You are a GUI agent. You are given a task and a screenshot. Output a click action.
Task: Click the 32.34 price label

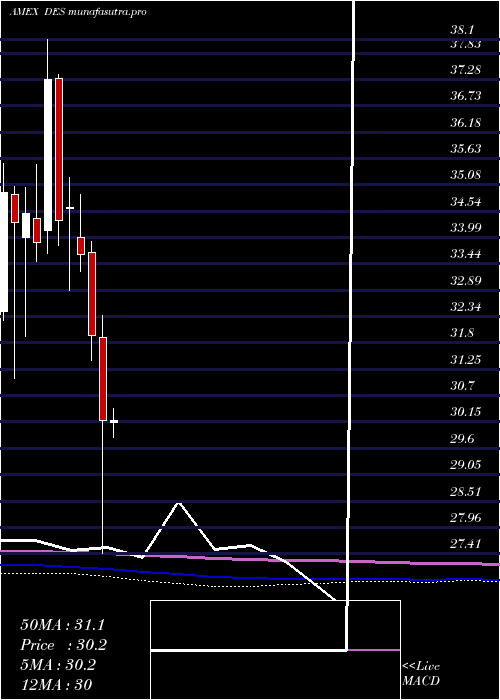(465, 307)
